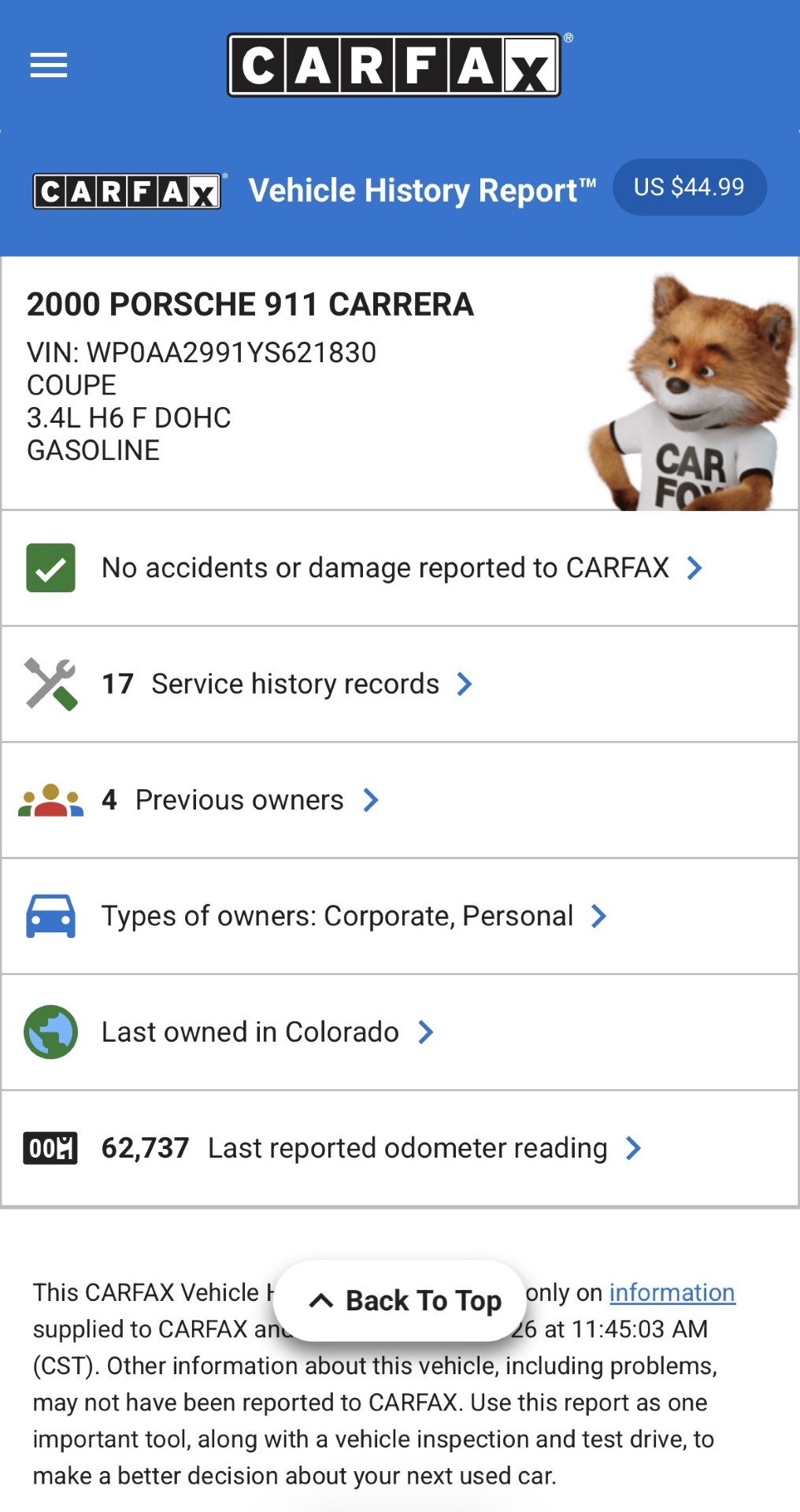
Task: Follow the information hyperlink
Action: (672, 1292)
